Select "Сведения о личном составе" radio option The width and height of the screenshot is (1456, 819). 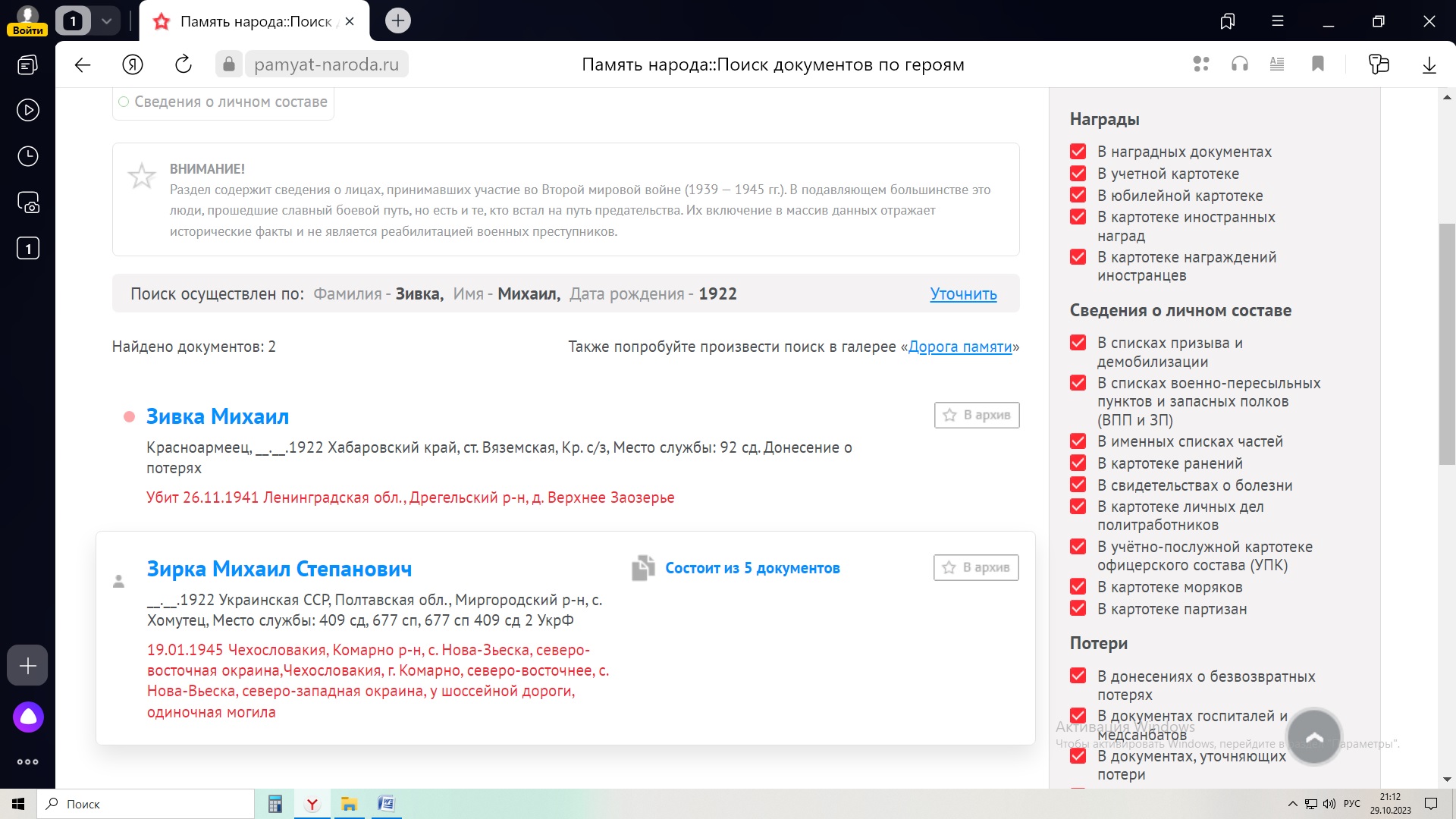(124, 102)
